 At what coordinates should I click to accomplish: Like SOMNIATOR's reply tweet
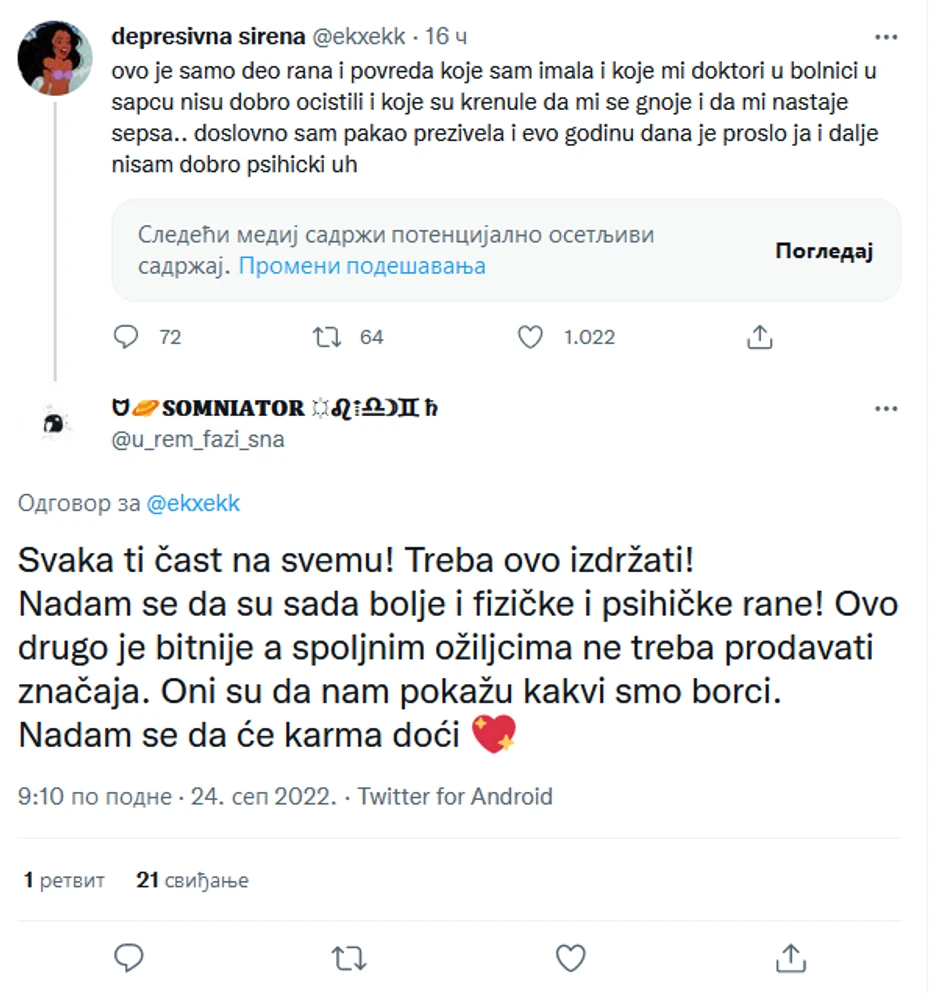pyautogui.click(x=570, y=957)
